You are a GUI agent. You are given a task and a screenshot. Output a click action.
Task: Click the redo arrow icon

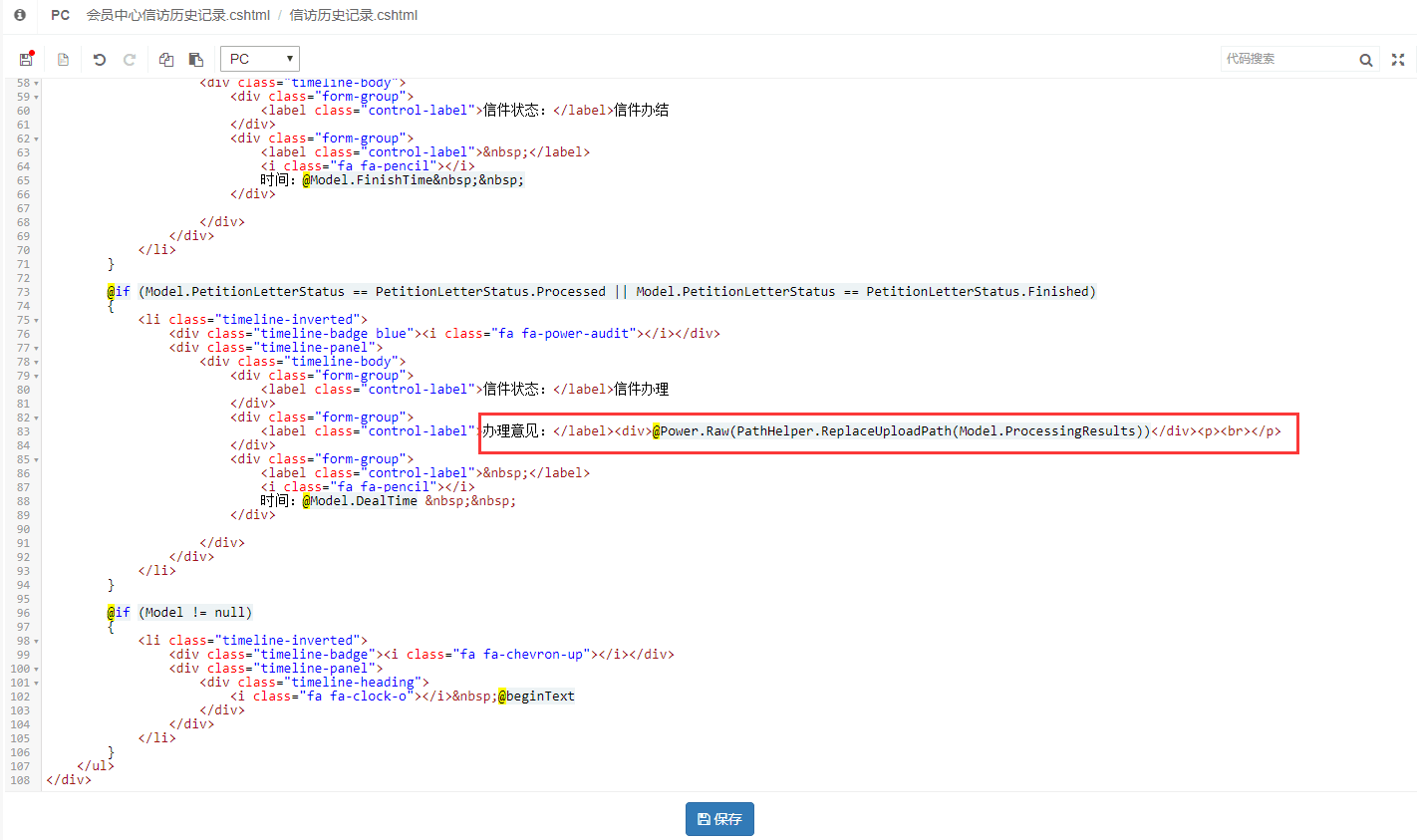coord(130,59)
